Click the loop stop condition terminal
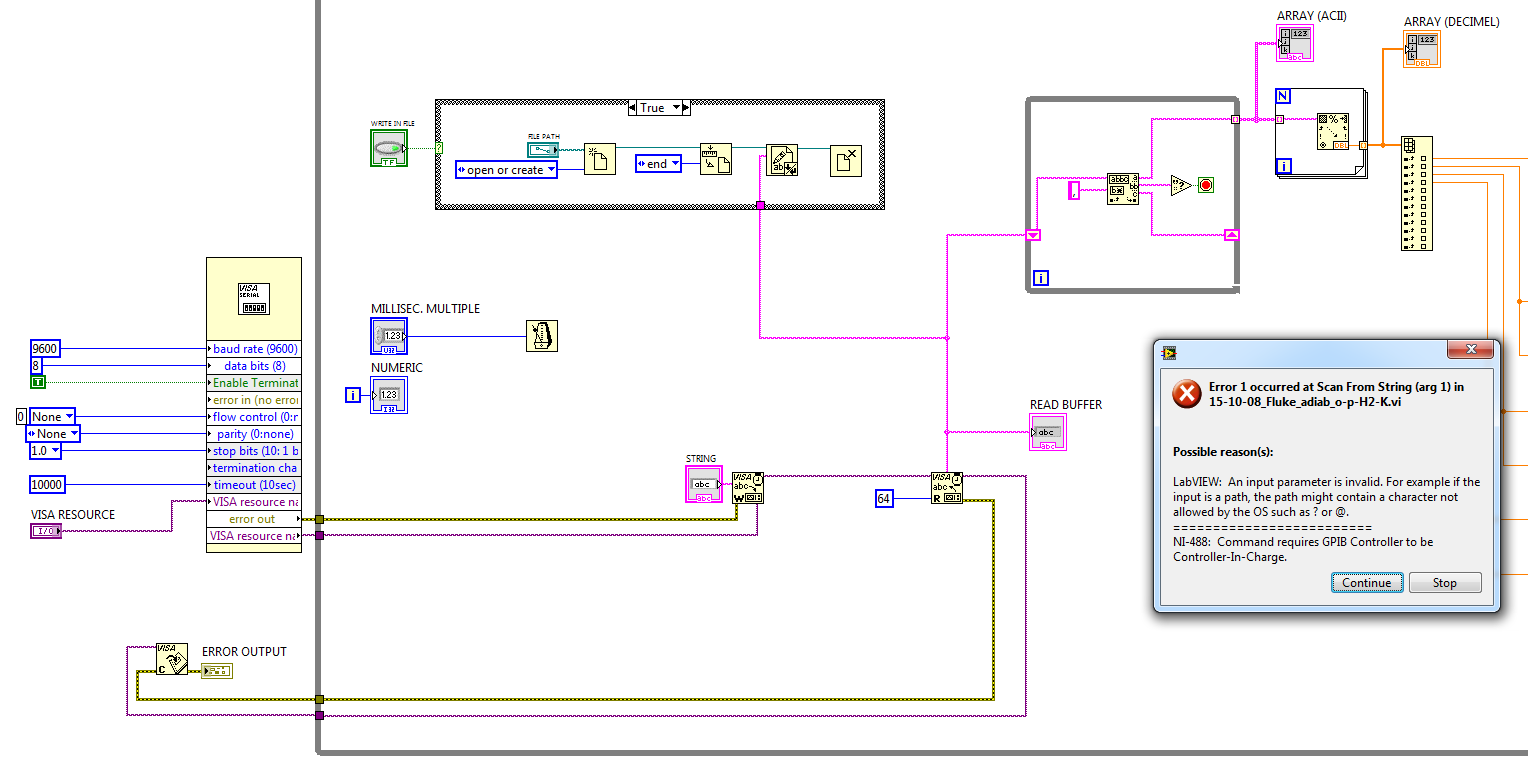The width and height of the screenshot is (1528, 766). (x=1206, y=185)
